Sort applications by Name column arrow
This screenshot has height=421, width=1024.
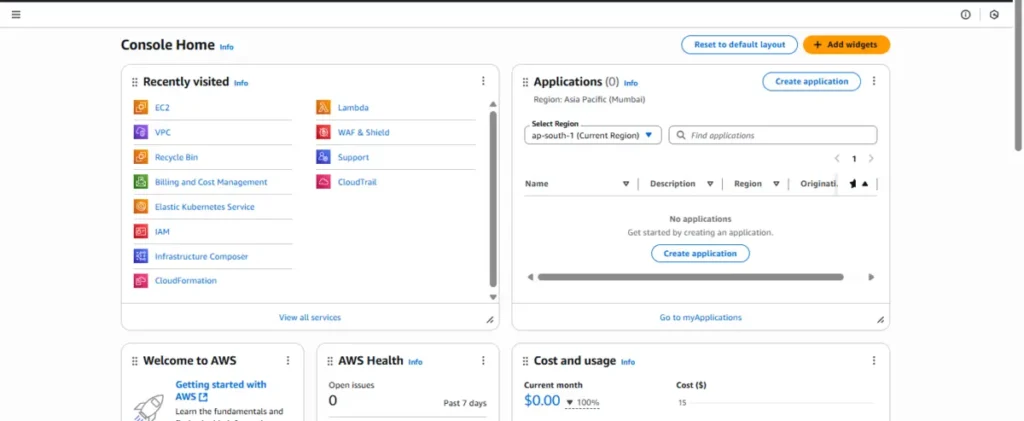[626, 184]
